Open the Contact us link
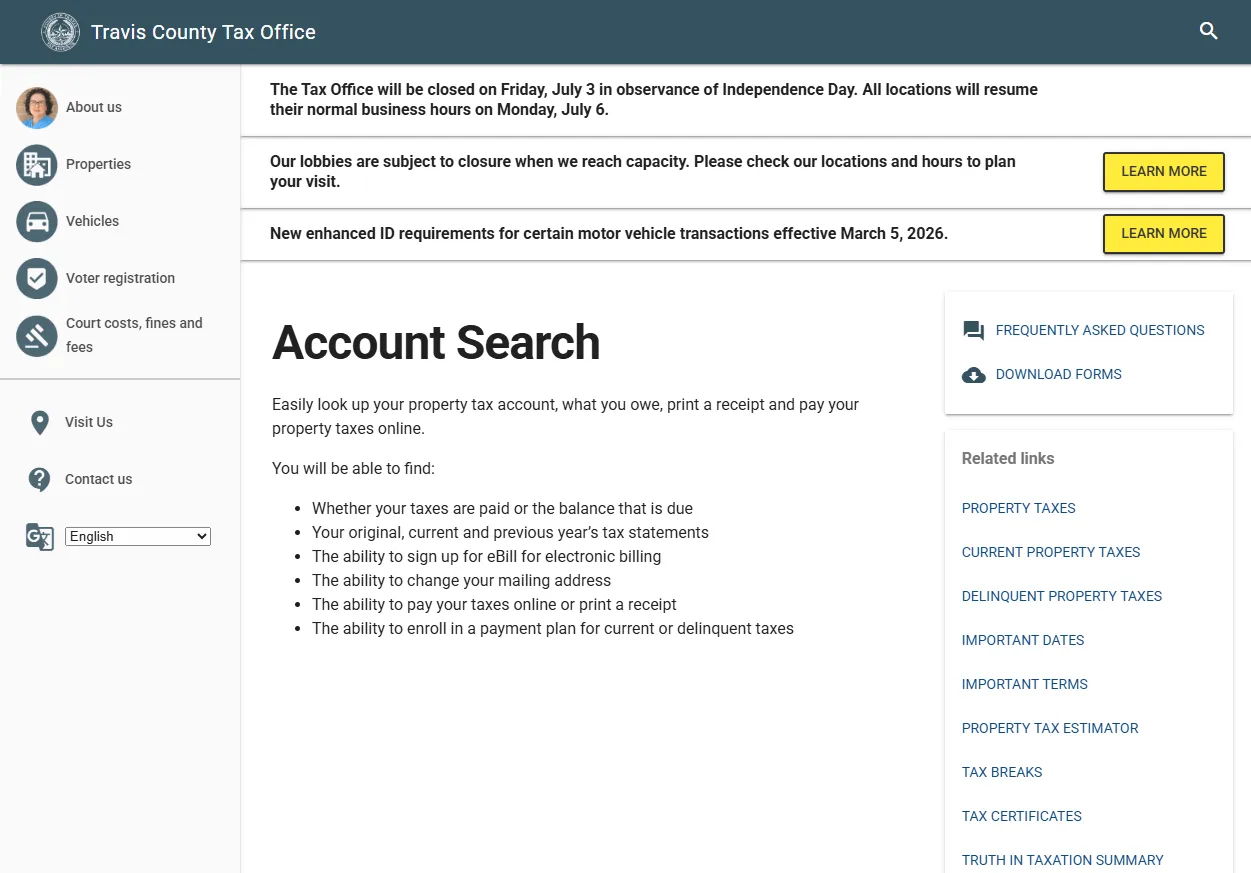Image resolution: width=1251 pixels, height=873 pixels. coord(98,479)
